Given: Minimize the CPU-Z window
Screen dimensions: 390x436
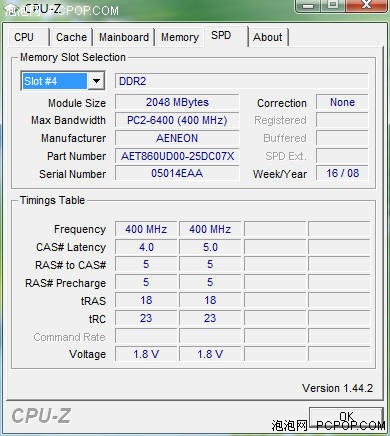Looking at the screenshot, I should [308, 5].
